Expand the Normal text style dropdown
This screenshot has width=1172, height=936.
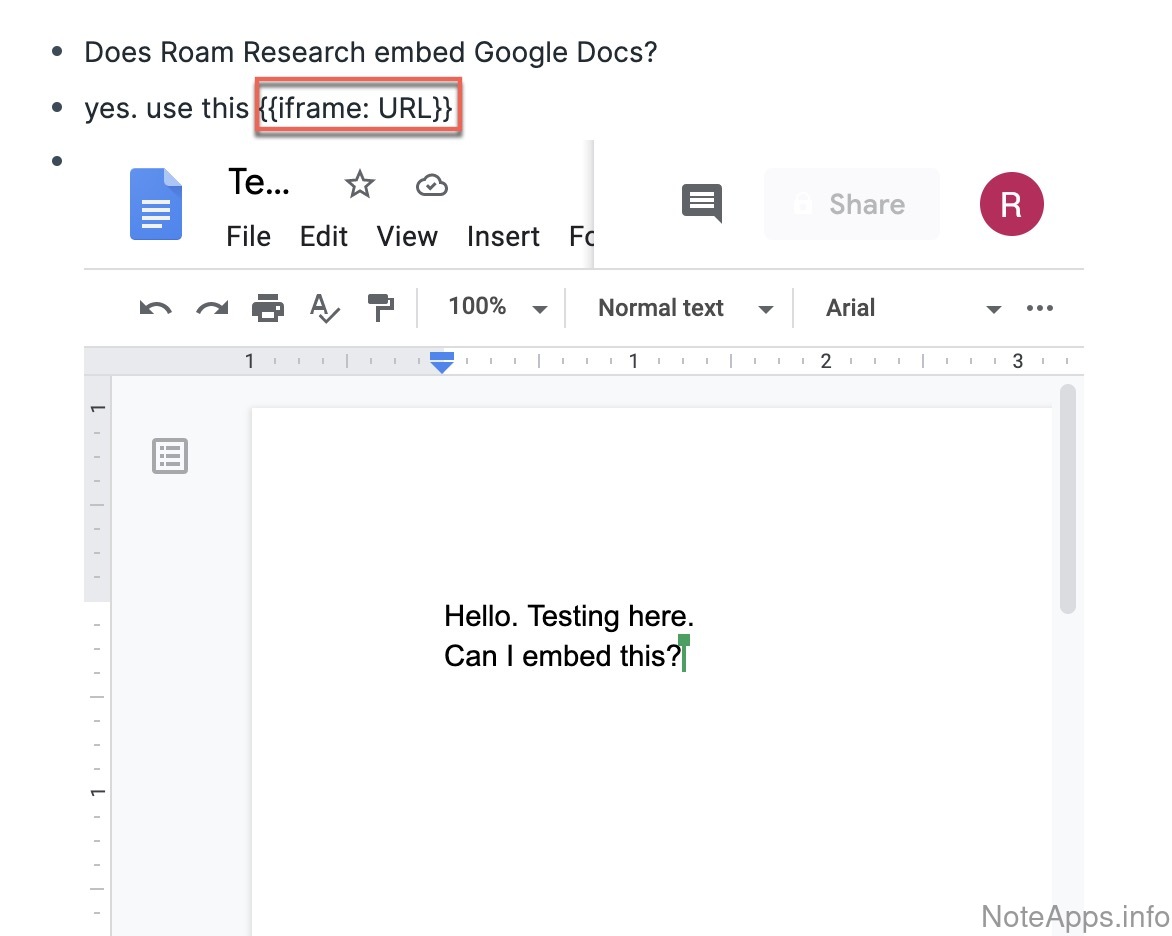coord(685,308)
